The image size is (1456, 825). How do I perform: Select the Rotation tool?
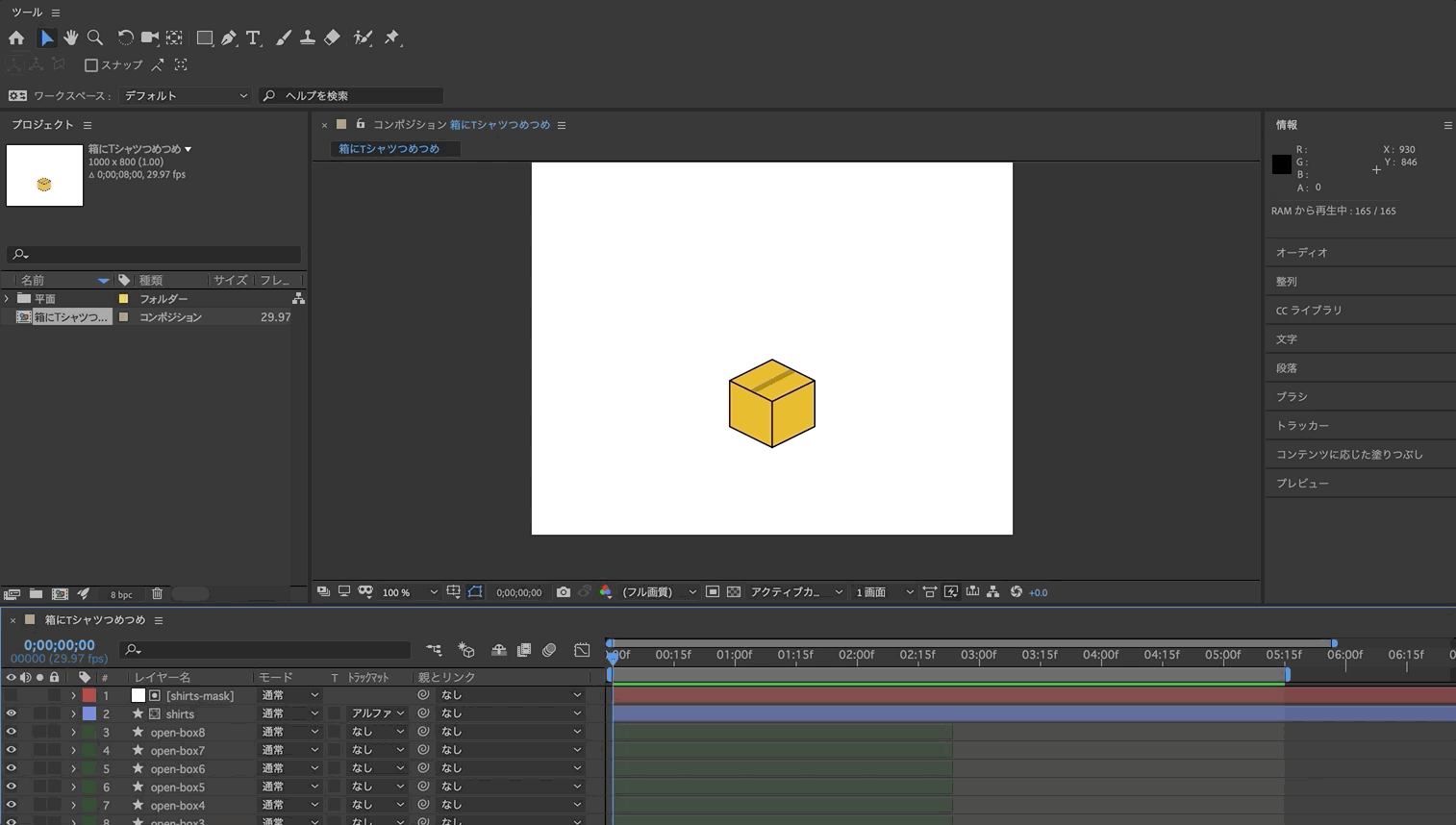click(125, 37)
